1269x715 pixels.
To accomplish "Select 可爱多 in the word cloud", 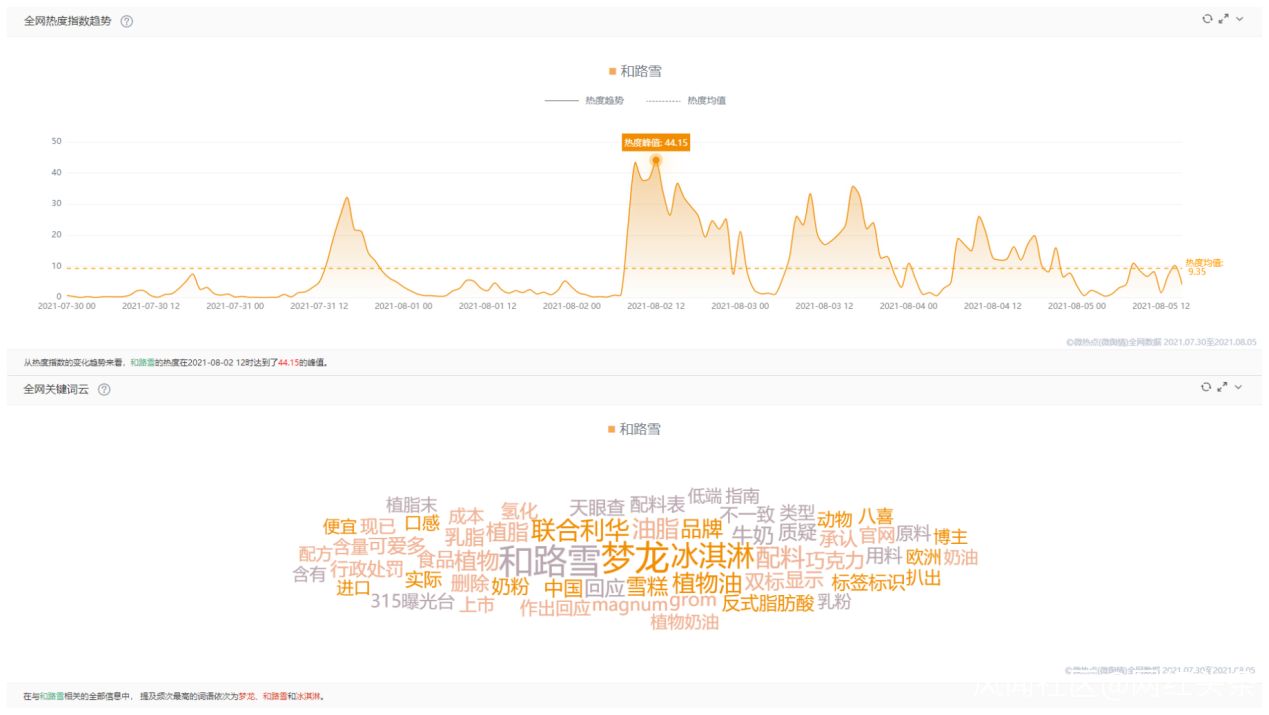I will [397, 547].
